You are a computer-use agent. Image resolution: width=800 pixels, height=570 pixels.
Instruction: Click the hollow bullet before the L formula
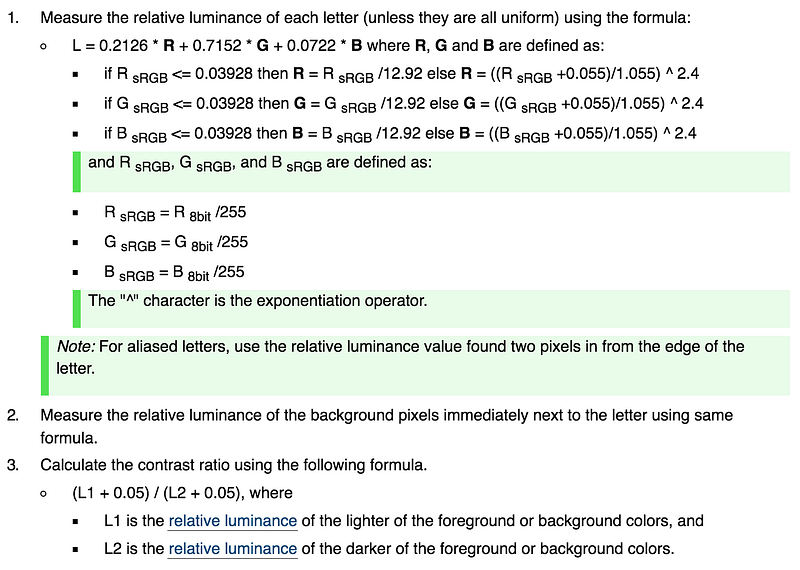coord(43,46)
